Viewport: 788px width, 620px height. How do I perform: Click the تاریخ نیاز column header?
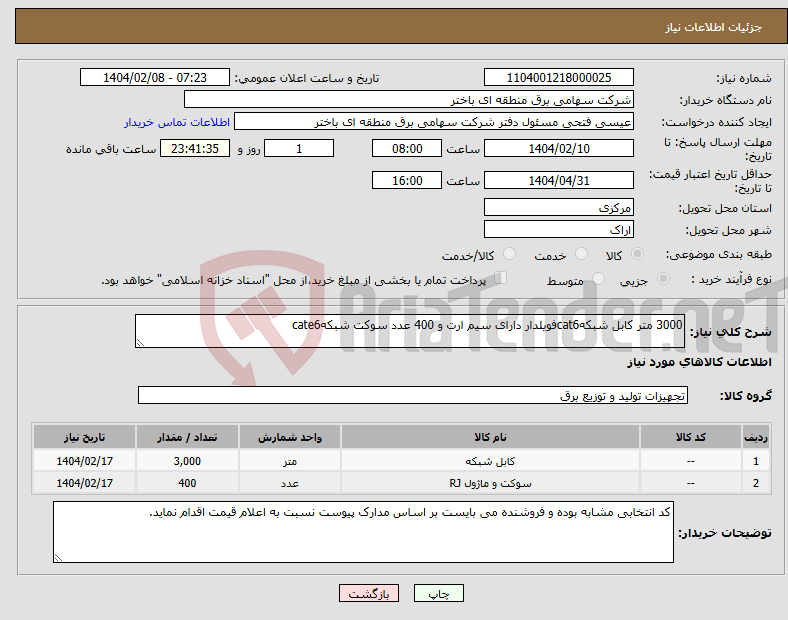point(84,437)
